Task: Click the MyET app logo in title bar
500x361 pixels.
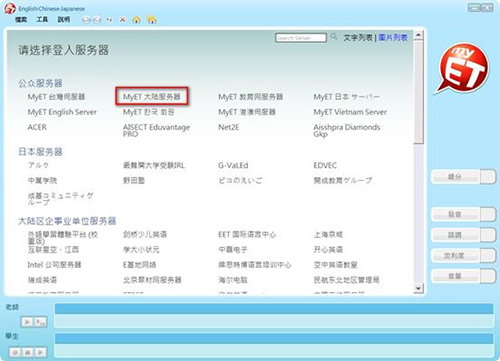Action: tap(10, 8)
